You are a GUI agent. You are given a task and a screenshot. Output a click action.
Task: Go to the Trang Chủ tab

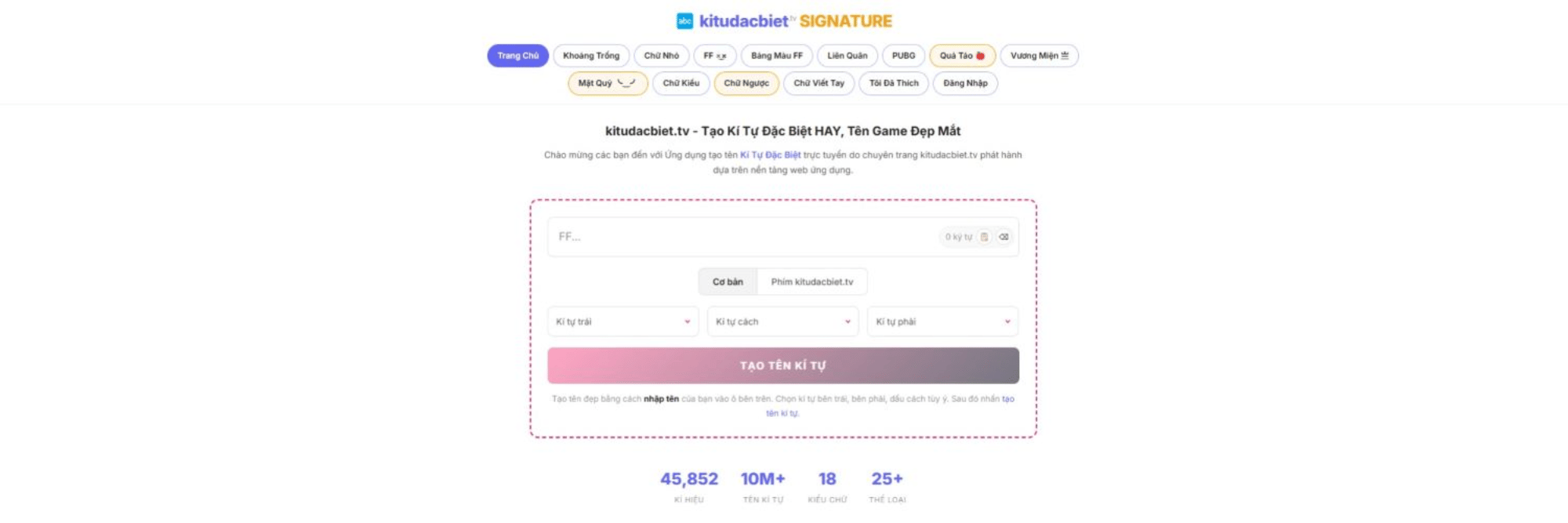[517, 56]
